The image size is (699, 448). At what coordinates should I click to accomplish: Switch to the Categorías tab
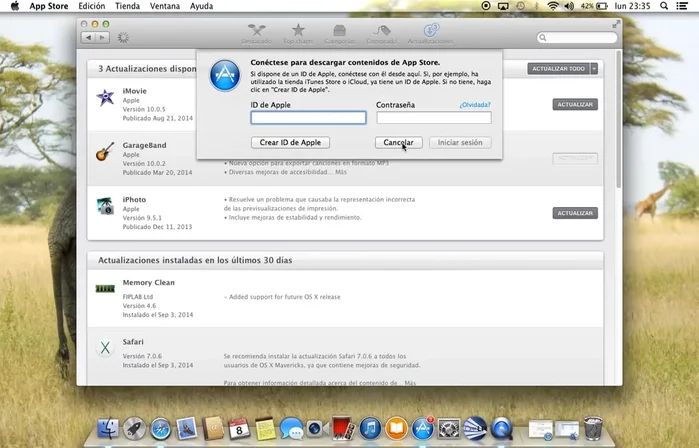pyautogui.click(x=340, y=34)
